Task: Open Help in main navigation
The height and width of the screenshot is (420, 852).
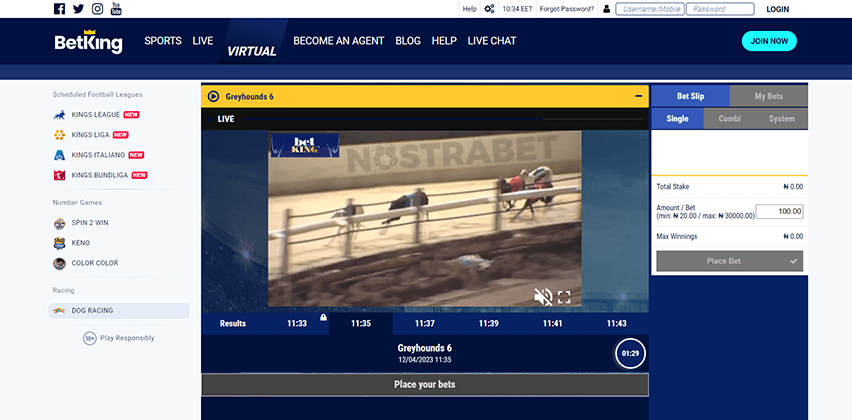Action: [444, 41]
